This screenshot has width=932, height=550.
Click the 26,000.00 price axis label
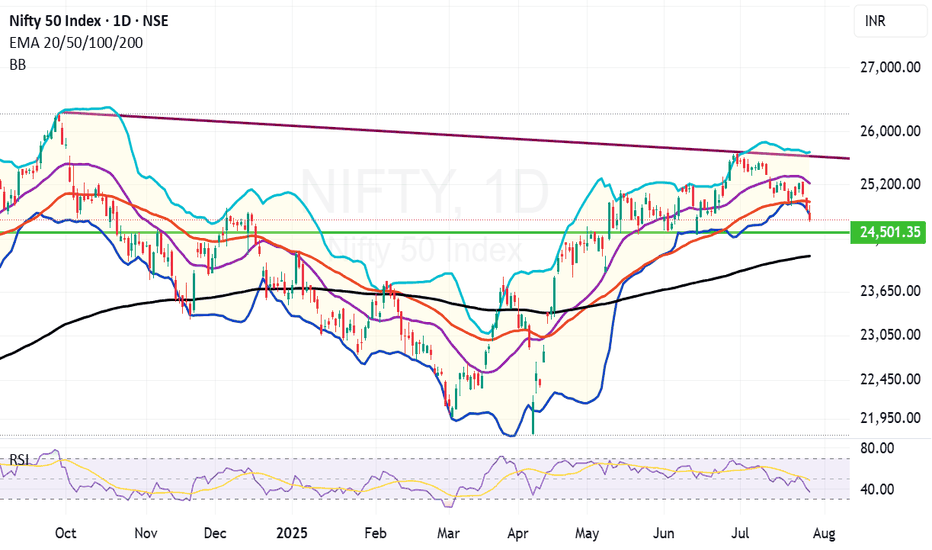(x=890, y=131)
